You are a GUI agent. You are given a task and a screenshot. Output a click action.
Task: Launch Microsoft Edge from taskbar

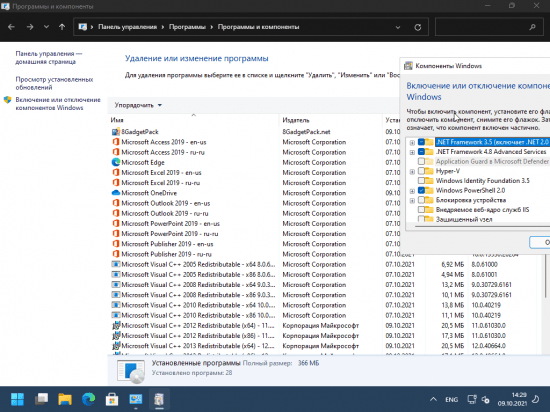tap(88, 399)
